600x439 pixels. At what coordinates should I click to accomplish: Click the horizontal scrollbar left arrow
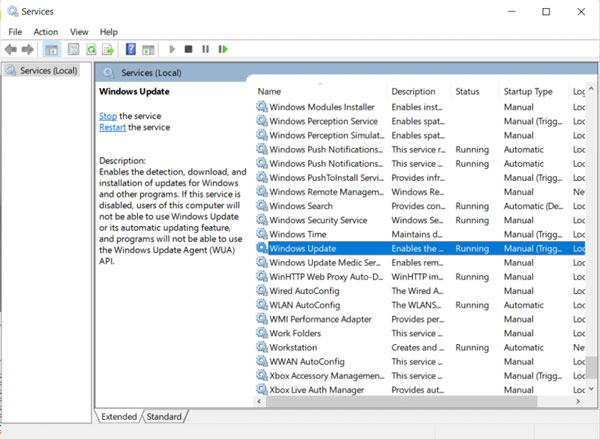point(259,401)
